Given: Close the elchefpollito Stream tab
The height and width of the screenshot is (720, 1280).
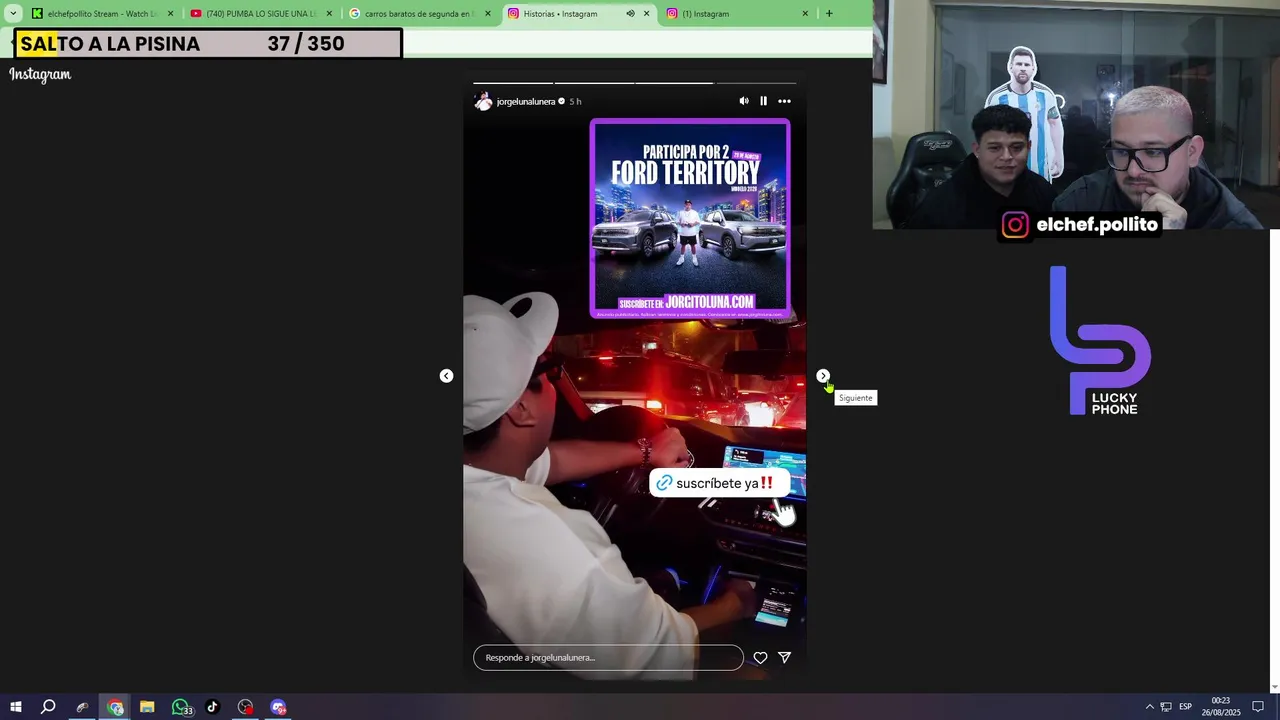Looking at the screenshot, I should (170, 14).
